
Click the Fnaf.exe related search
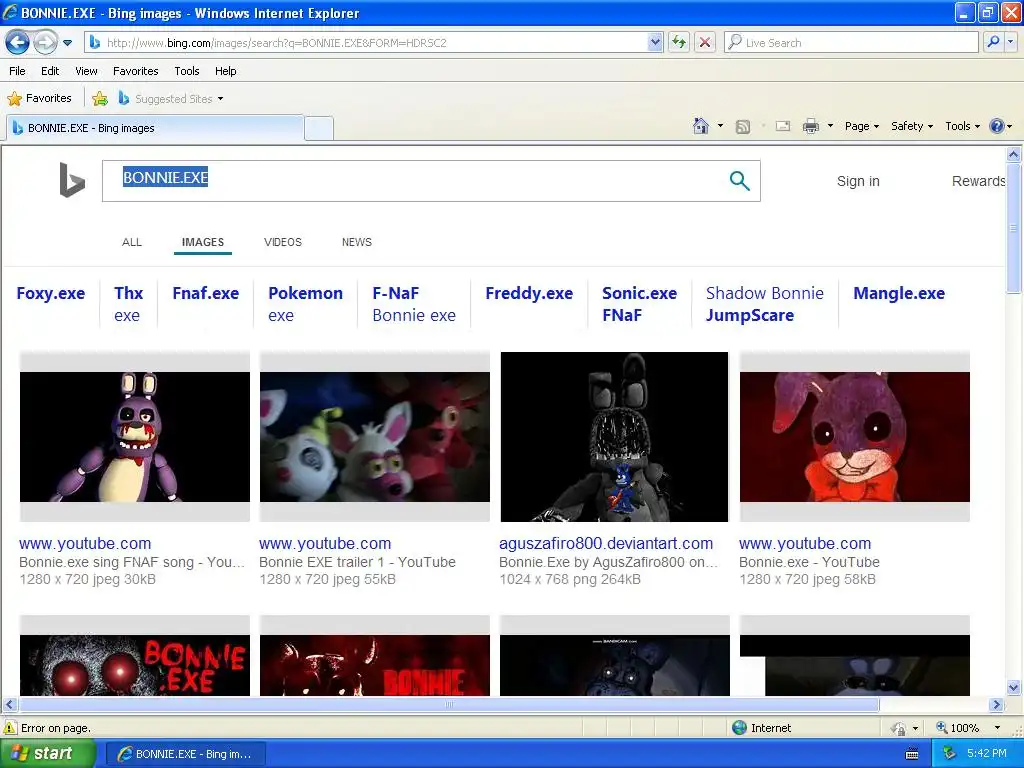coord(206,293)
